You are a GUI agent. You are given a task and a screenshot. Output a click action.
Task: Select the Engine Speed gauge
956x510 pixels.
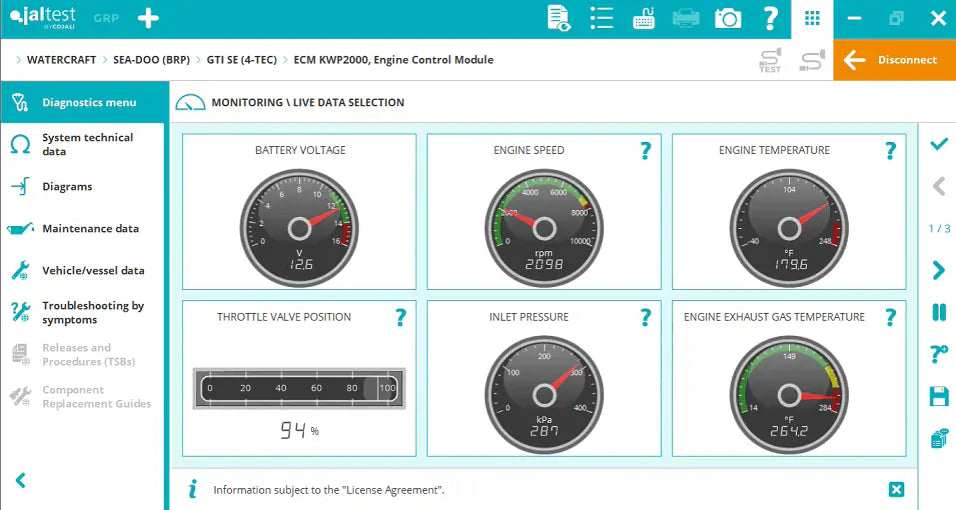[544, 228]
